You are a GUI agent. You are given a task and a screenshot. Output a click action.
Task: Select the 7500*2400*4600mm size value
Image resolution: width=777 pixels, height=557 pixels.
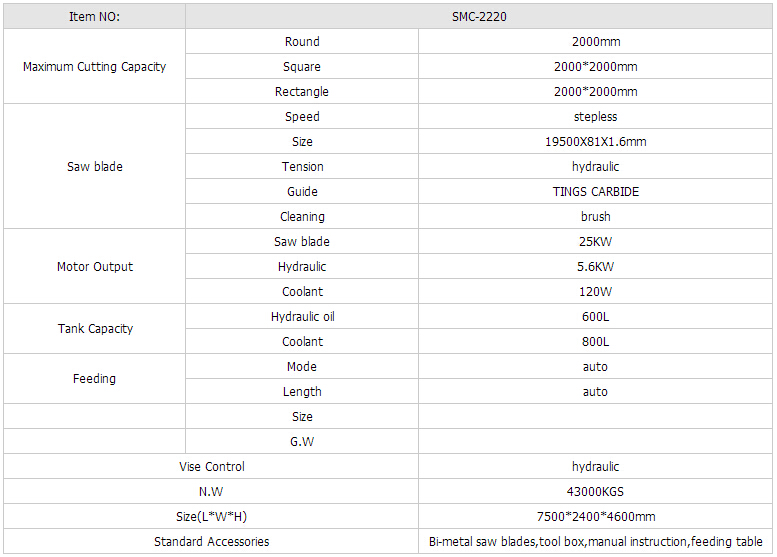coord(595,517)
